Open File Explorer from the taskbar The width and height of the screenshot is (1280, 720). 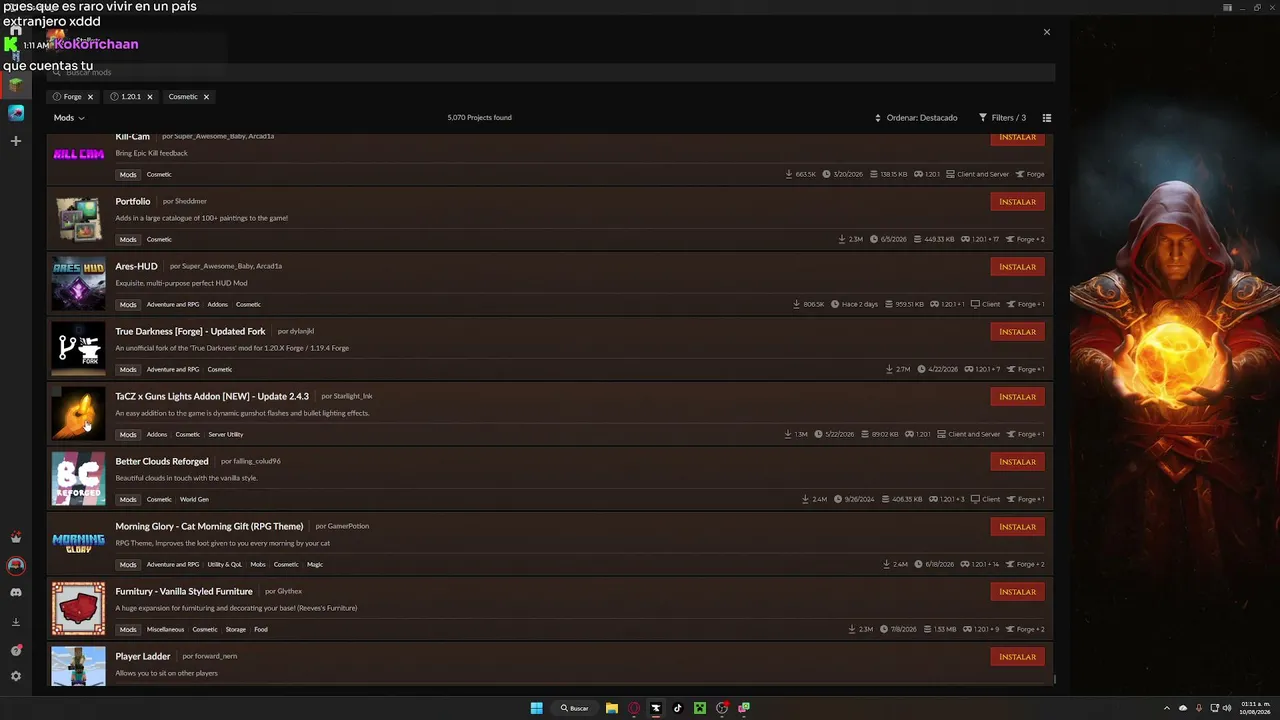pyautogui.click(x=612, y=708)
